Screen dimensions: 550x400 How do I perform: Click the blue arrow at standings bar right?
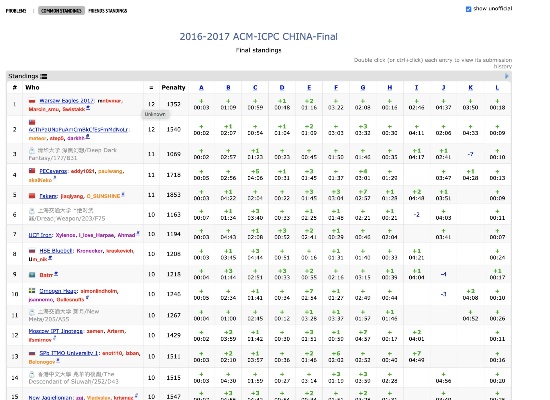pos(507,76)
